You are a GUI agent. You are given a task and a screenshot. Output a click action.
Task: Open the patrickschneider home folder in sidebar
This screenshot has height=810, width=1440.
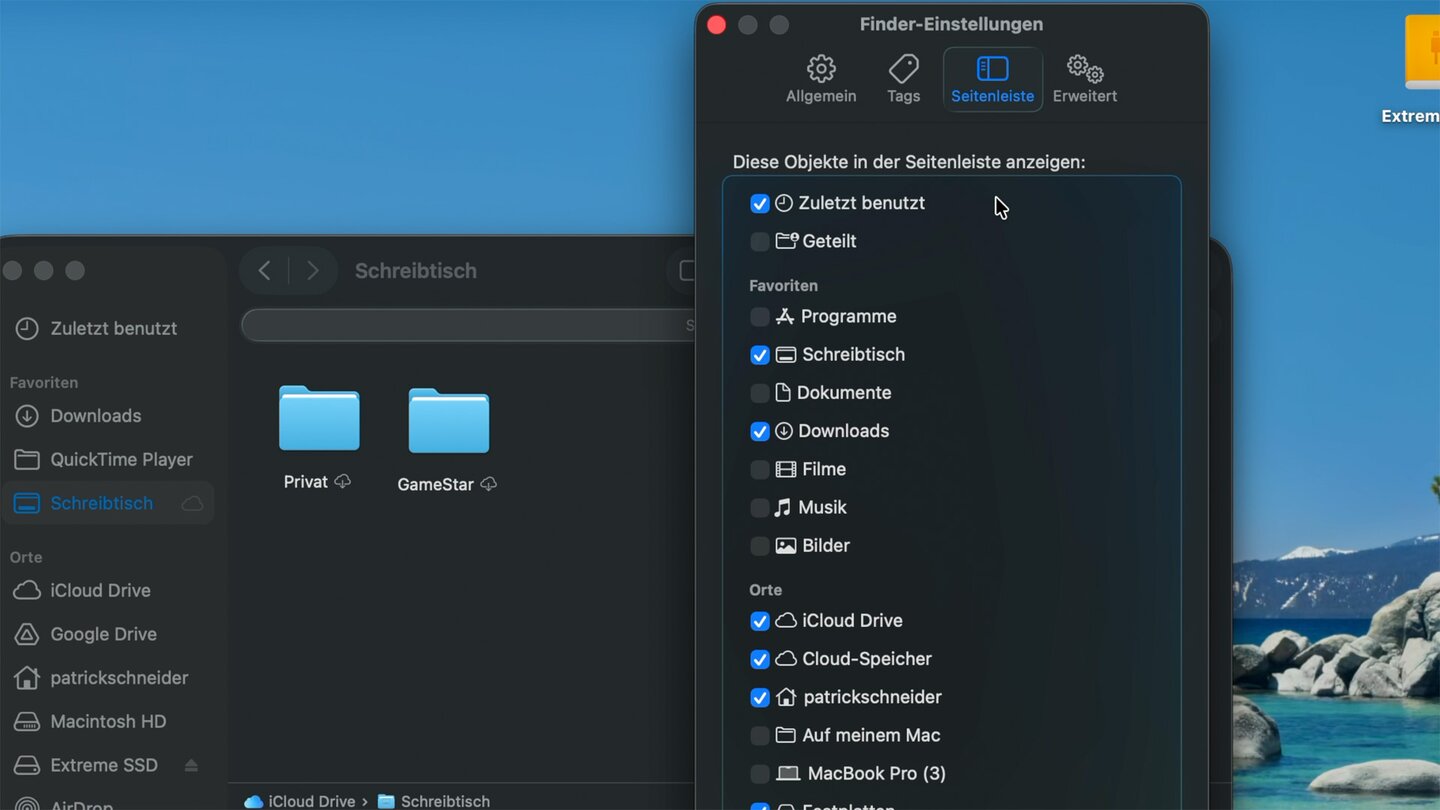coord(118,678)
